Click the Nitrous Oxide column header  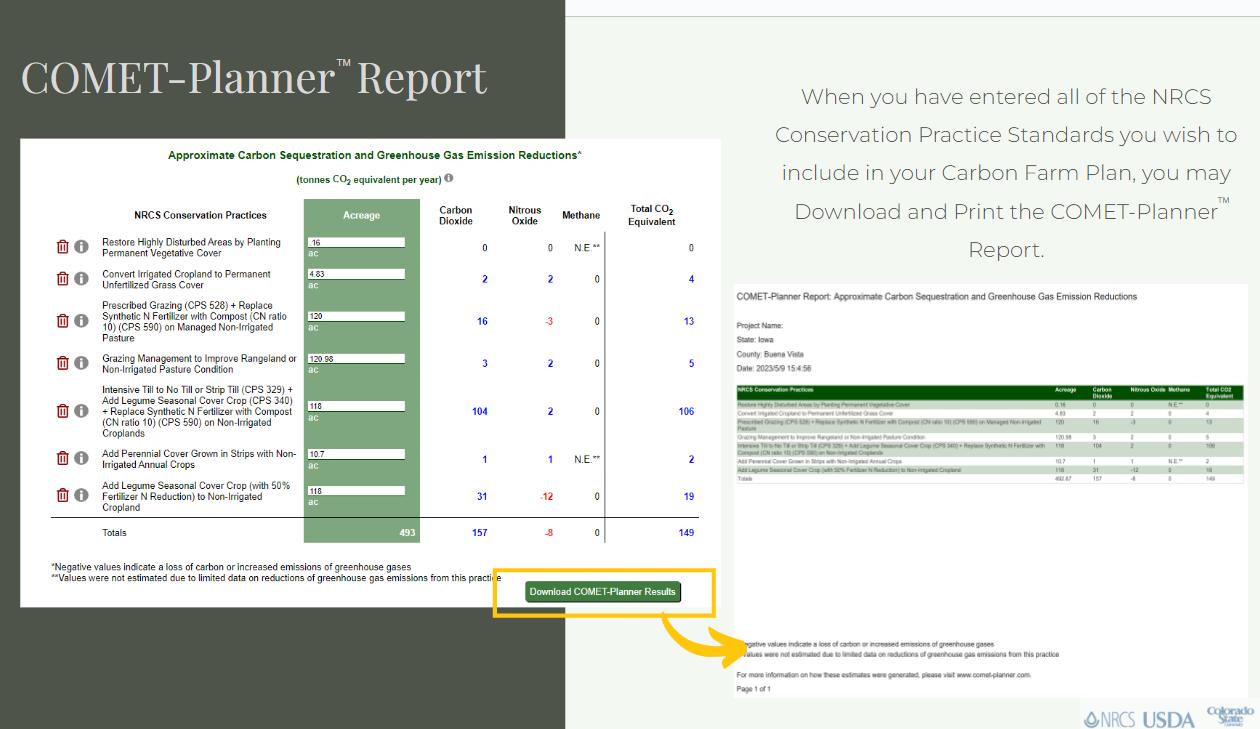click(x=524, y=215)
